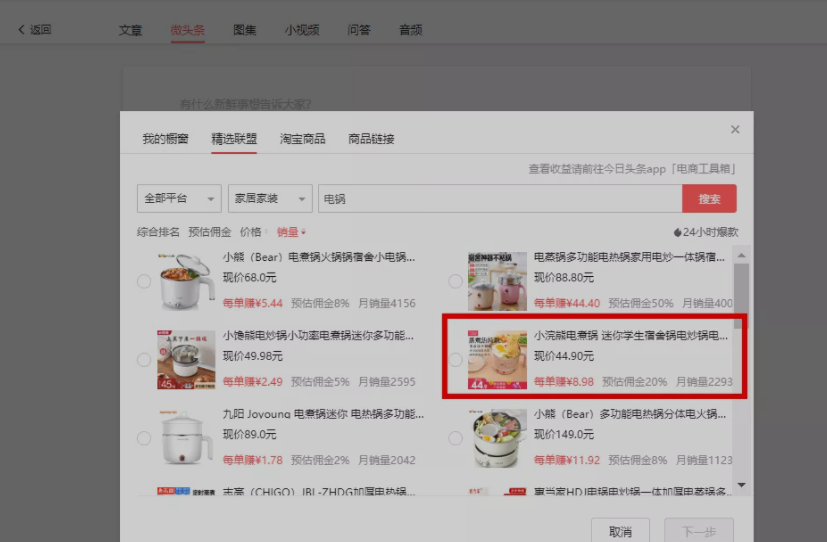Switch to the 淘宝商品 tab
827x542 pixels.
(x=302, y=139)
